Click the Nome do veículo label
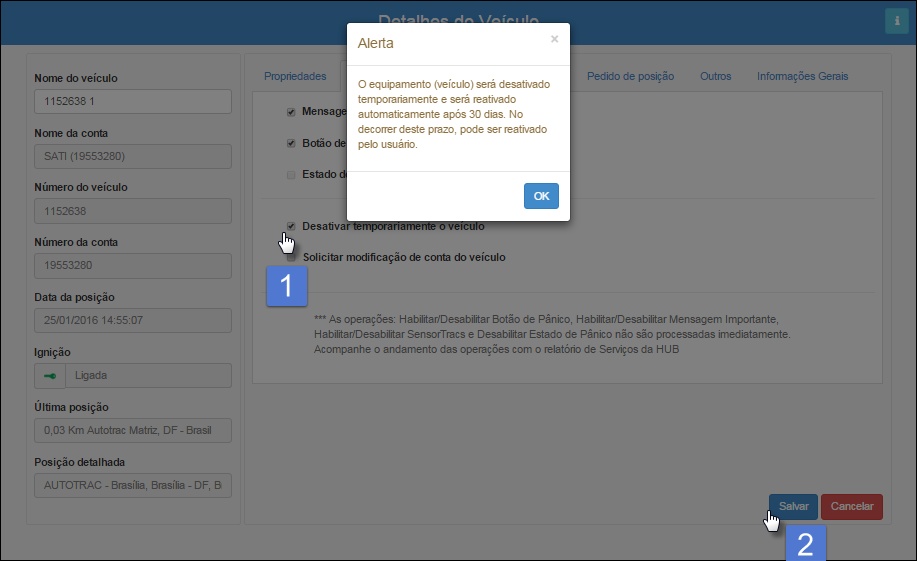Image resolution: width=917 pixels, height=561 pixels. coord(75,78)
